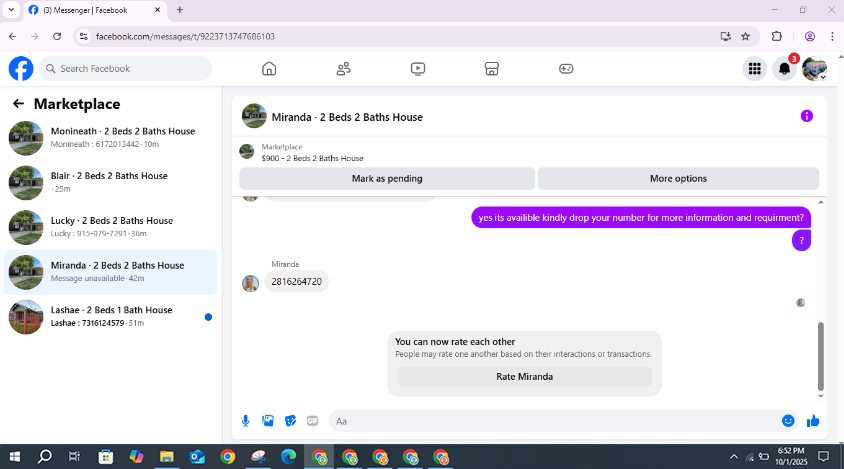The width and height of the screenshot is (844, 469).
Task: Click the Search Facebook field
Action: tap(125, 69)
